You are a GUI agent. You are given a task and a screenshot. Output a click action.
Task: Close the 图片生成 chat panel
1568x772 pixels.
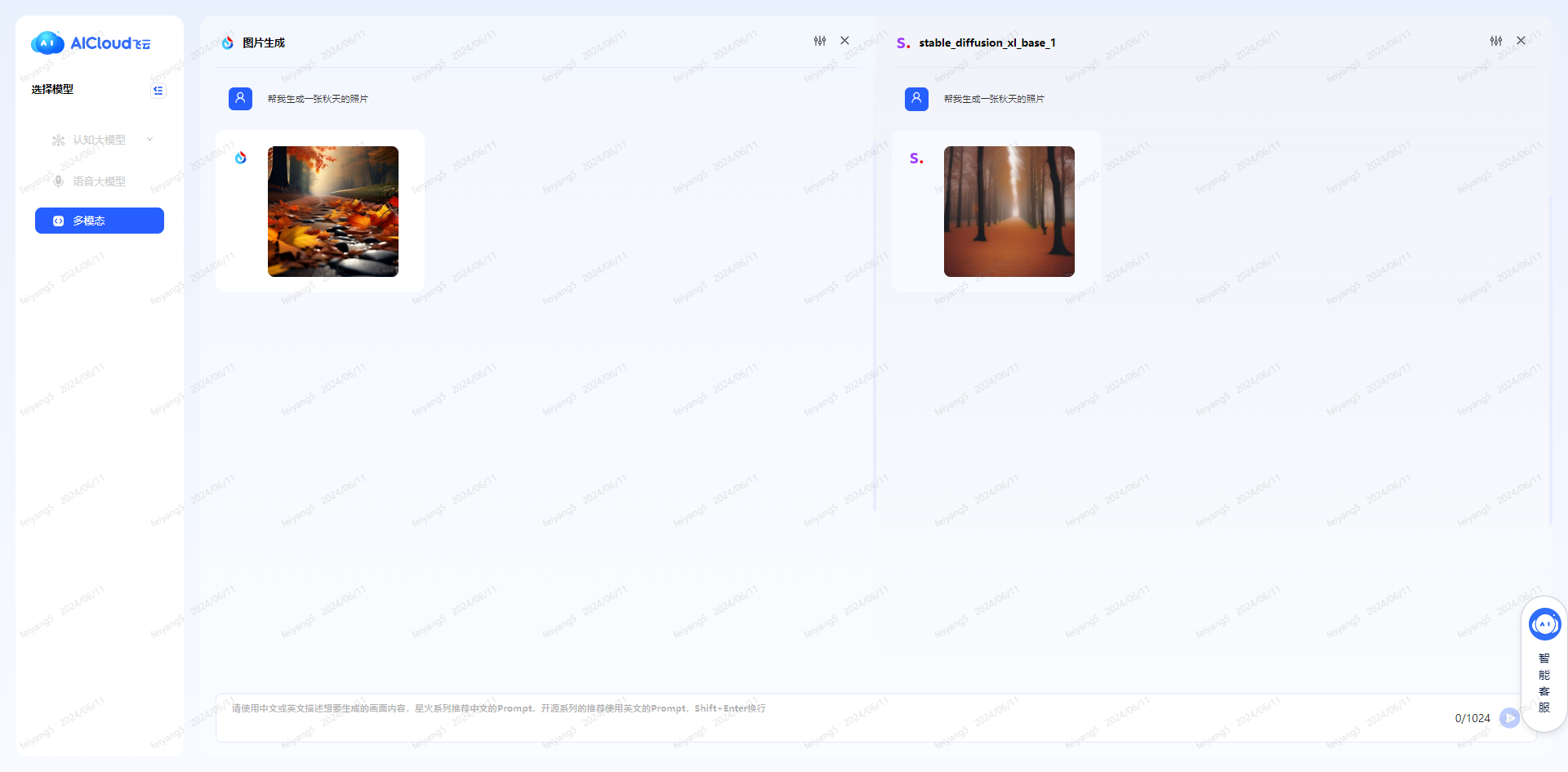point(844,41)
